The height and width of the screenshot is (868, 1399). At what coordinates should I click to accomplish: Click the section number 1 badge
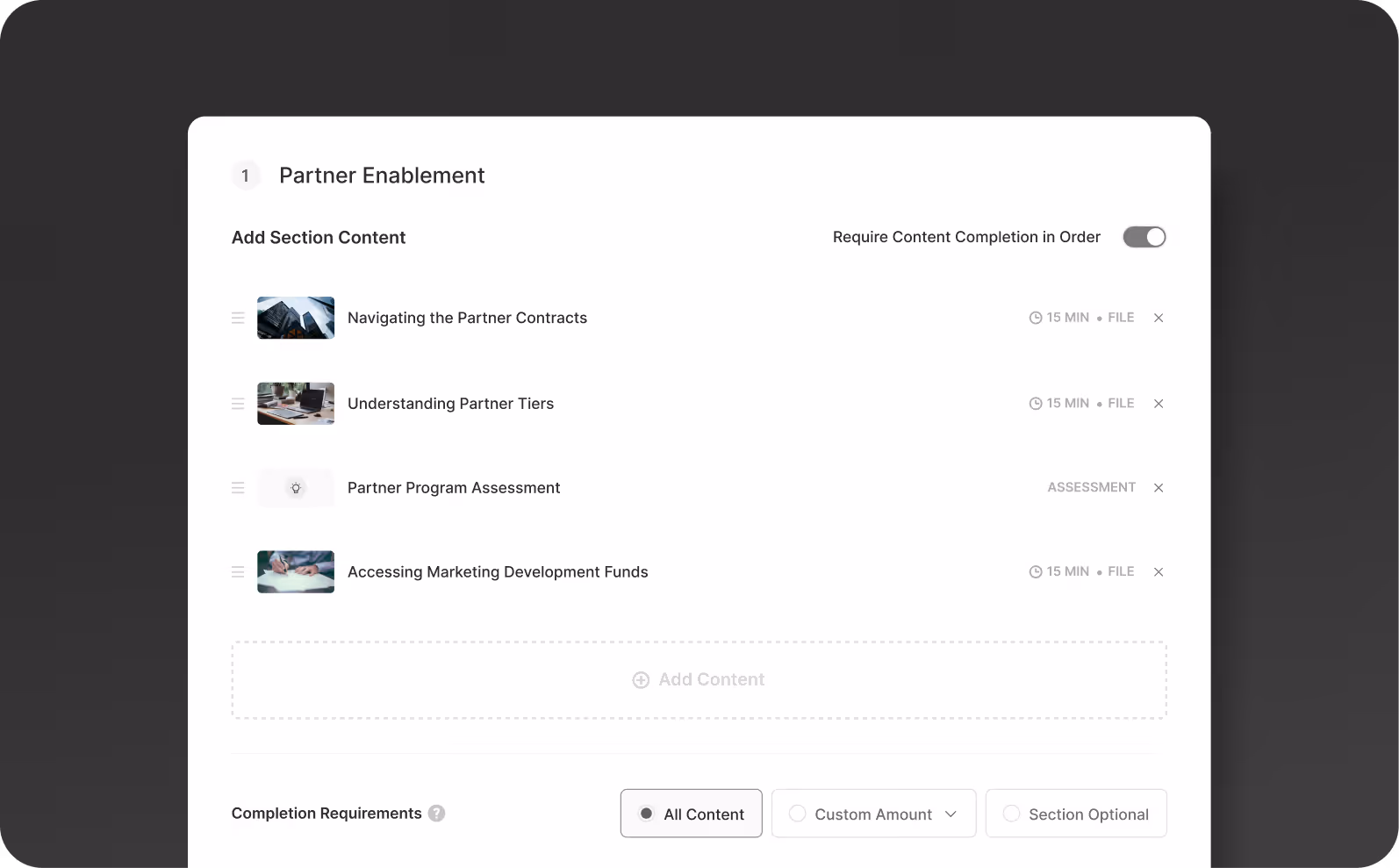[246, 176]
